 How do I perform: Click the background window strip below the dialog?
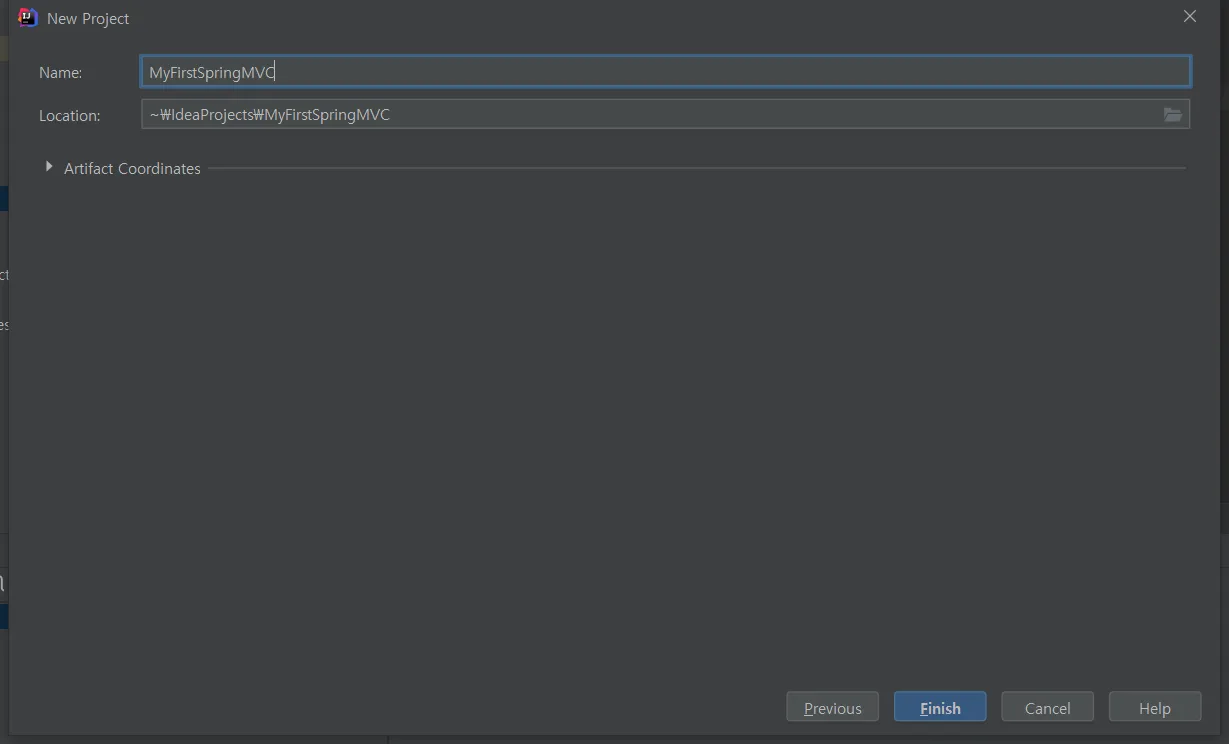coord(700,740)
